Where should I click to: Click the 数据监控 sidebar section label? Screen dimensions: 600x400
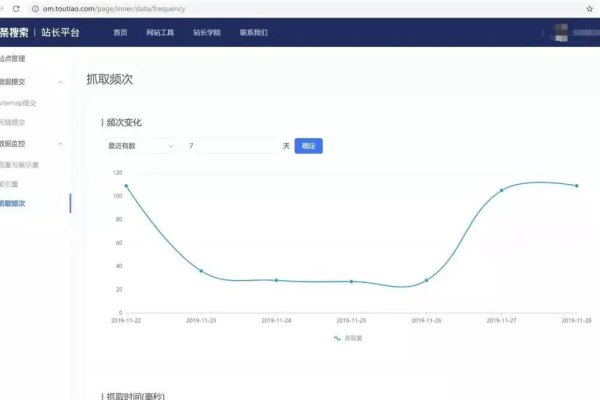[12, 144]
